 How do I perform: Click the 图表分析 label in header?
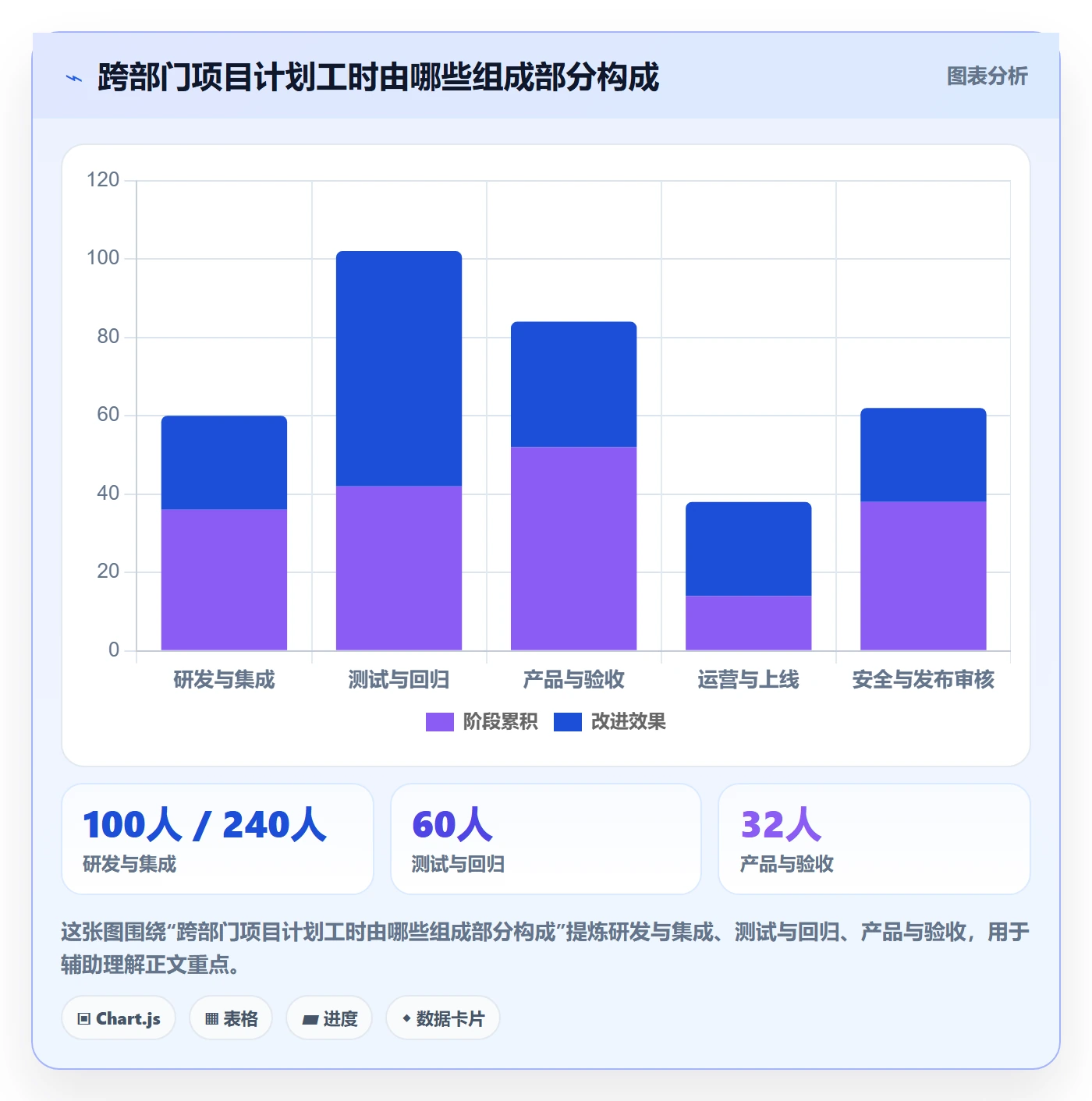[x=987, y=76]
